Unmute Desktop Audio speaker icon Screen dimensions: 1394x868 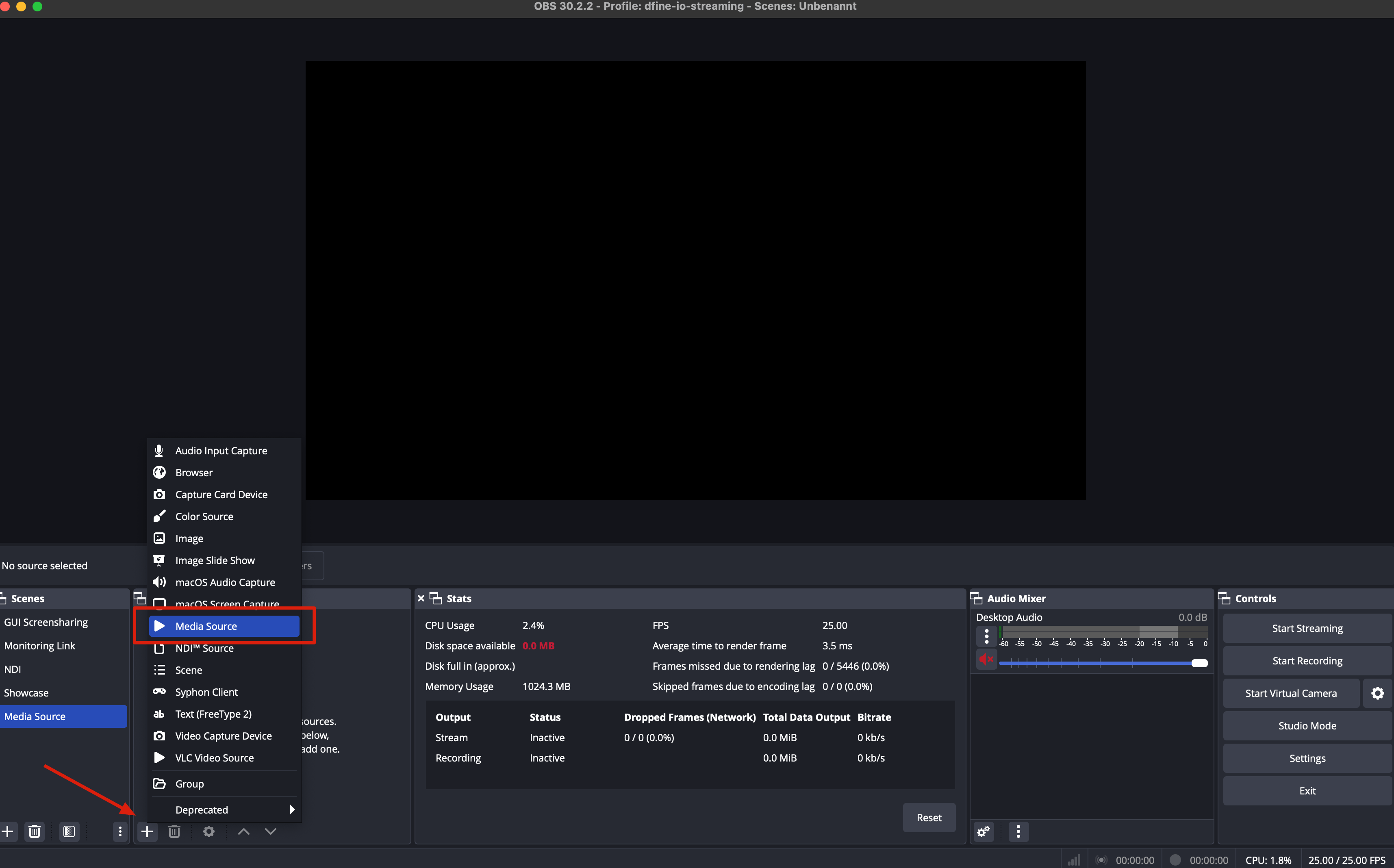[986, 659]
